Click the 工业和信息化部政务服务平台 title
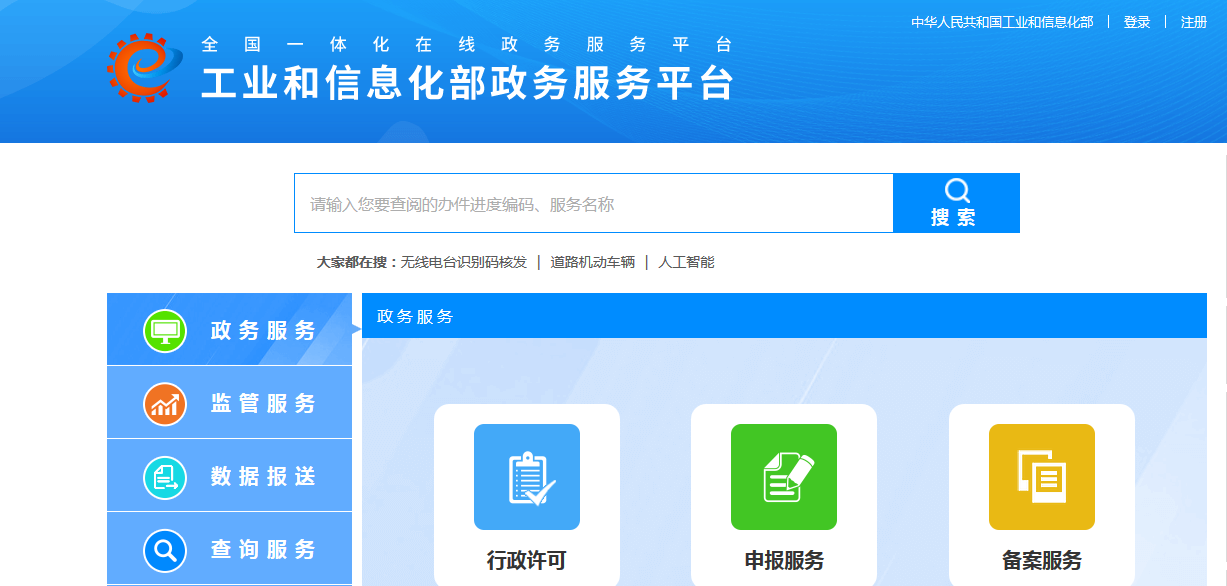This screenshot has width=1227, height=586. click(468, 83)
